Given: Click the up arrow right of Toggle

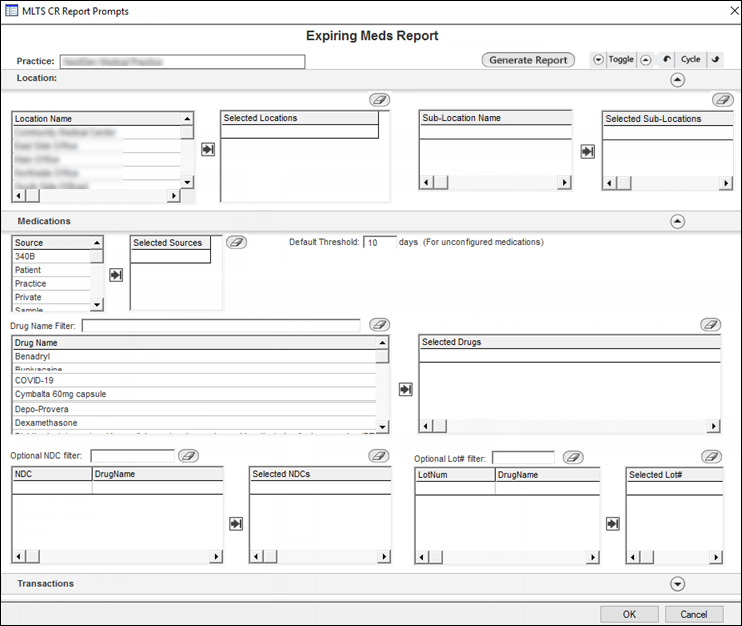Looking at the screenshot, I should point(646,60).
